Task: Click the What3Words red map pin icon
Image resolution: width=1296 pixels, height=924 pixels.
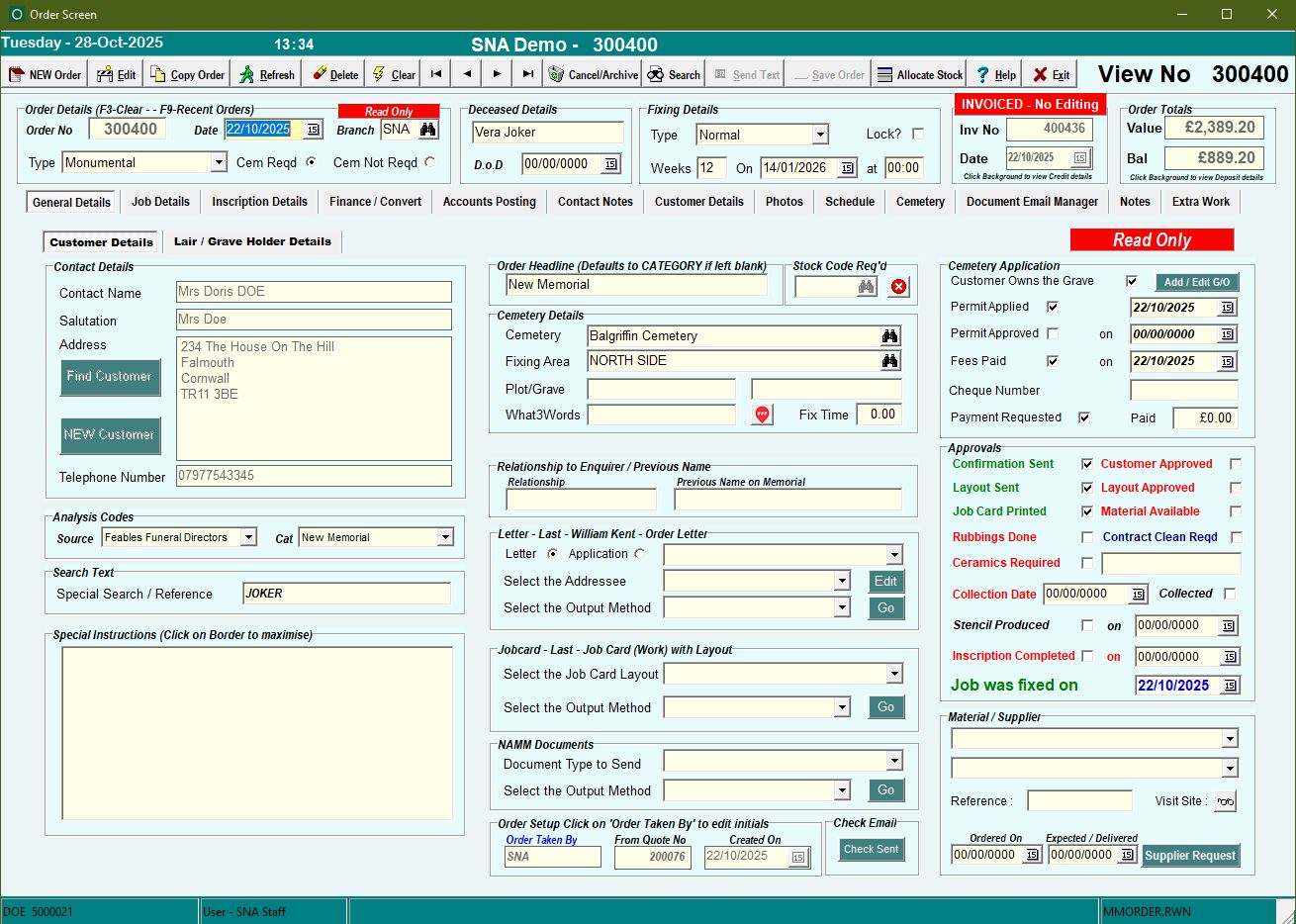Action: coord(762,415)
